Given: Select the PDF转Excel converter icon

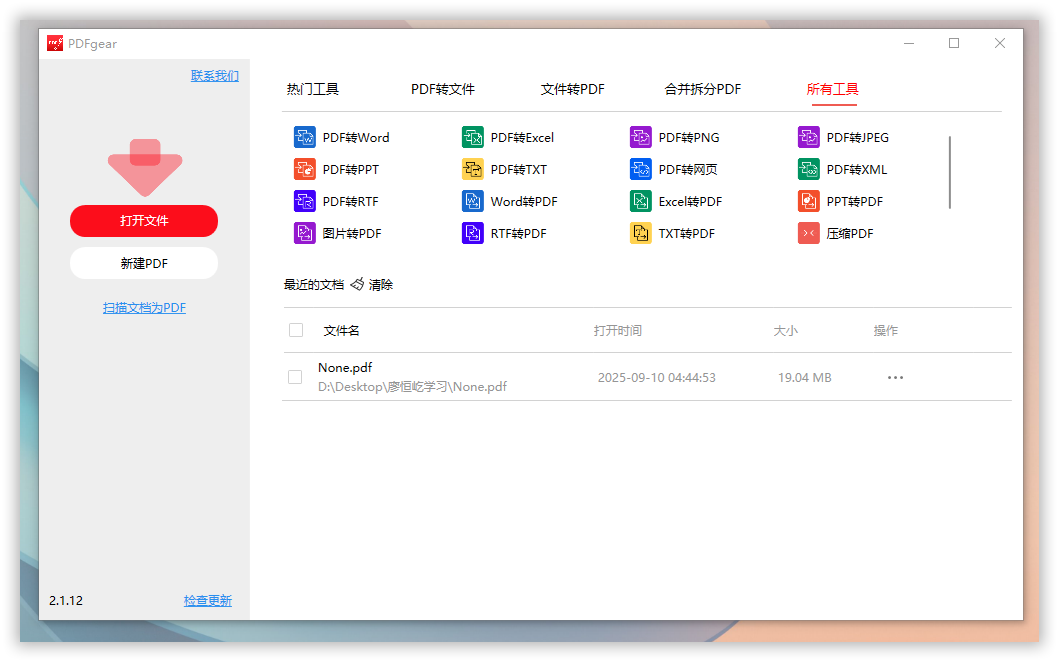Looking at the screenshot, I should (x=473, y=138).
